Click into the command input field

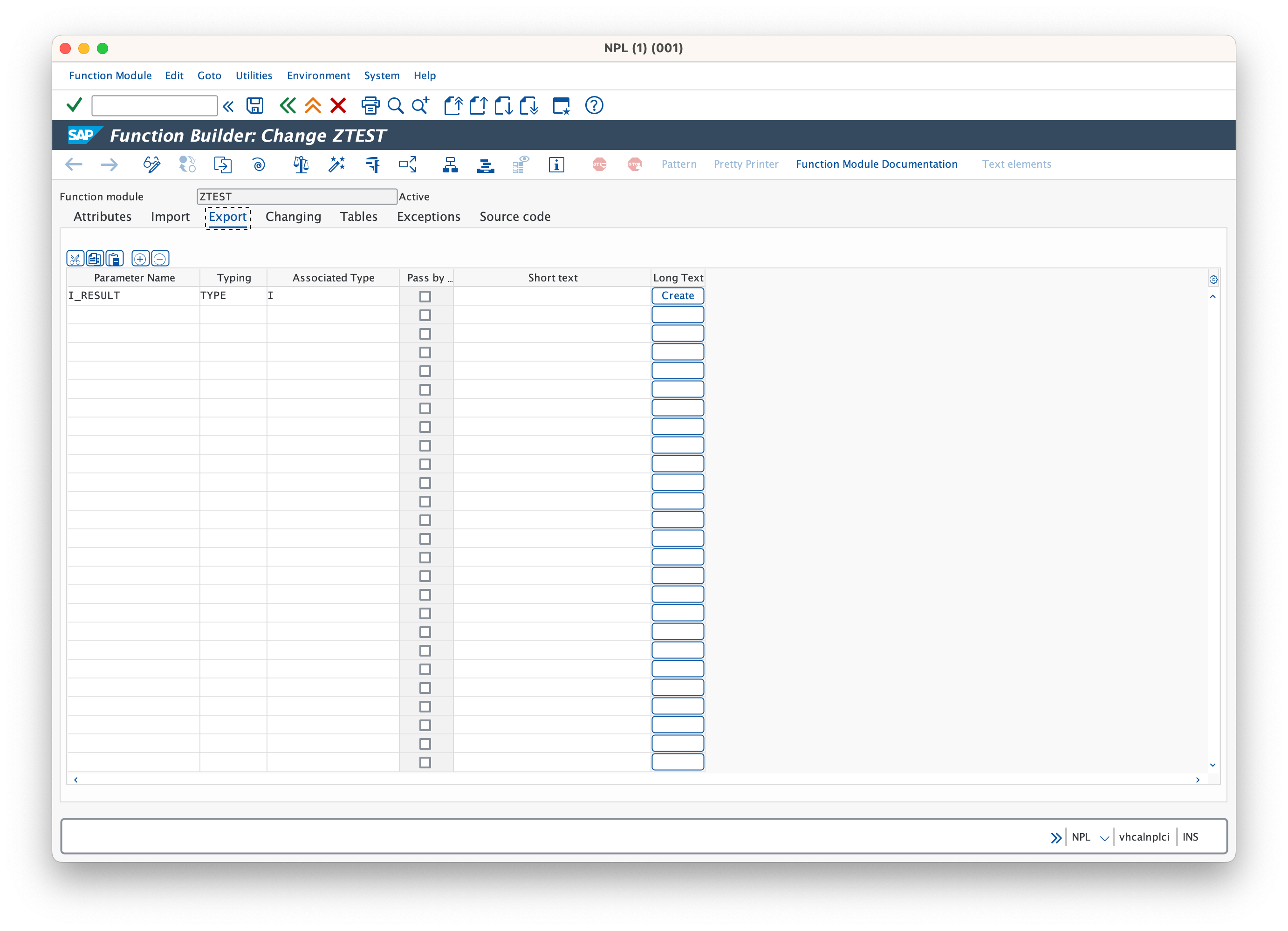point(154,106)
